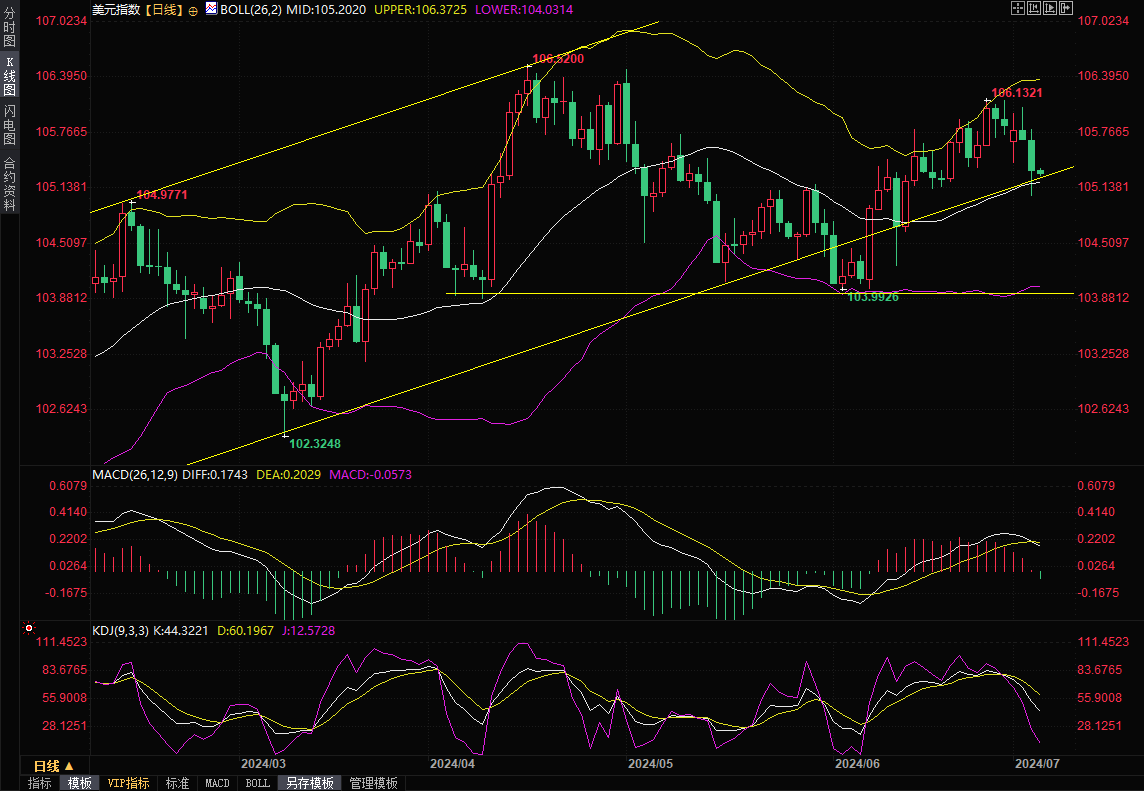Apply the 标准 template
Screen dimensions: 1144x791
[x=178, y=783]
